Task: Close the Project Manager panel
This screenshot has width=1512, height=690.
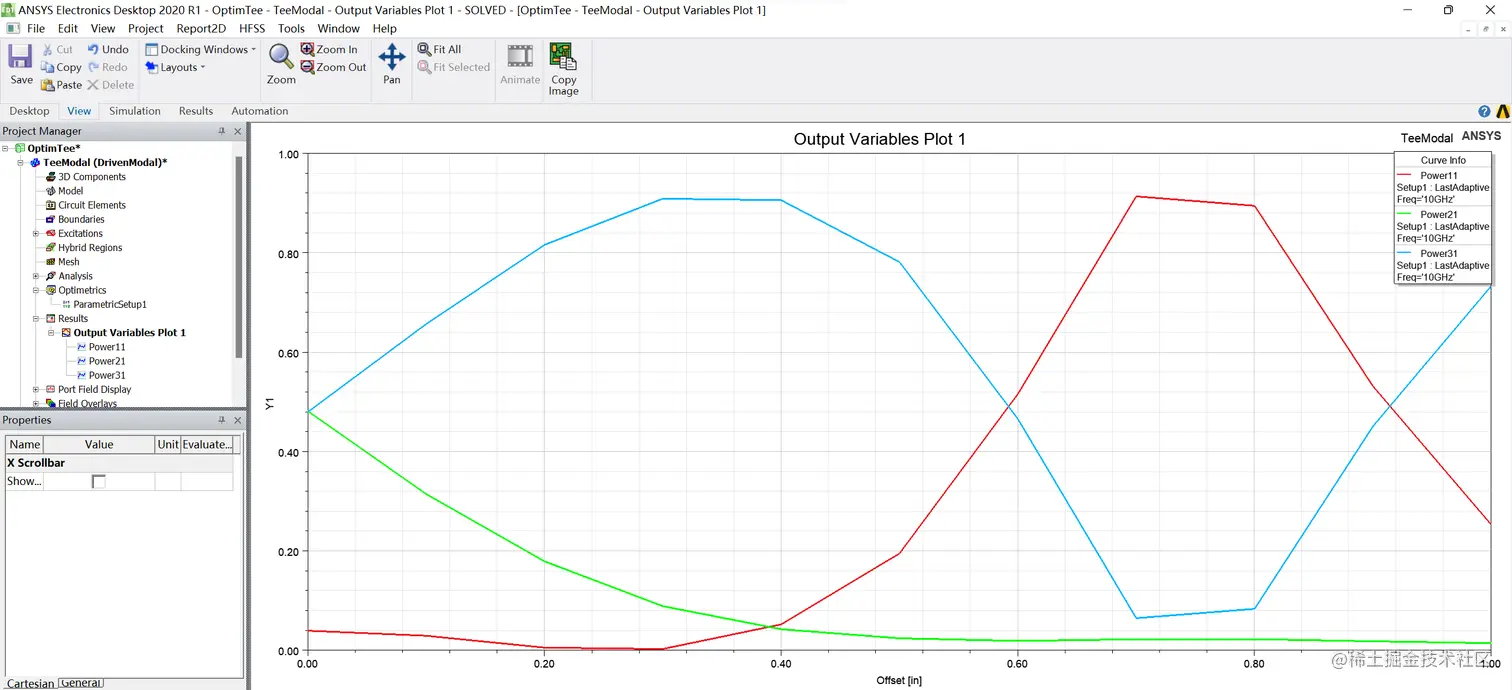Action: click(x=238, y=131)
